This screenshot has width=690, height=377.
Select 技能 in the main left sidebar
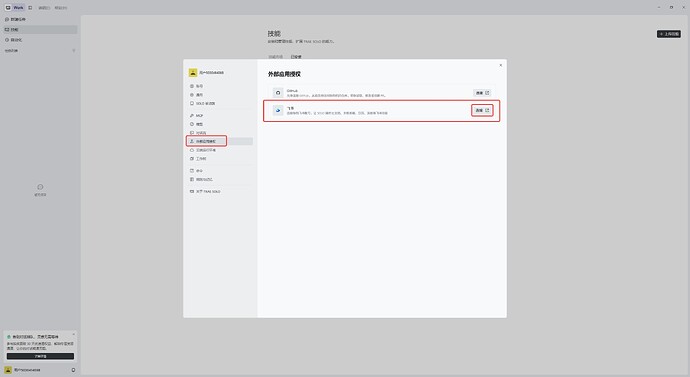[x=40, y=29]
